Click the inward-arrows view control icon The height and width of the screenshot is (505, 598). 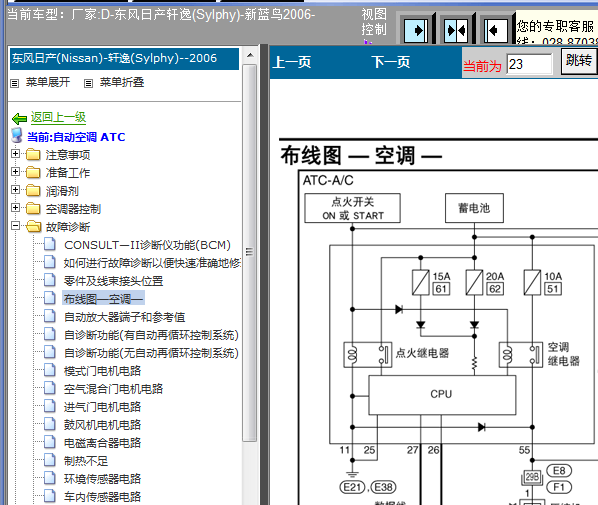(456, 30)
